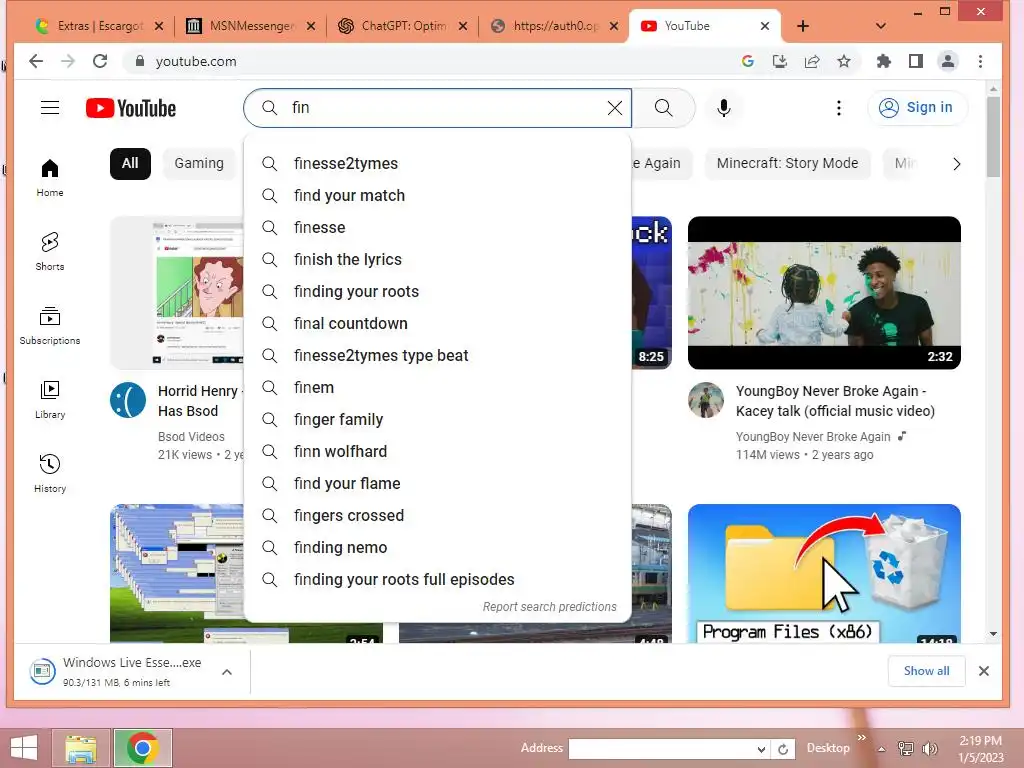Click Show all downloads

[x=926, y=671]
